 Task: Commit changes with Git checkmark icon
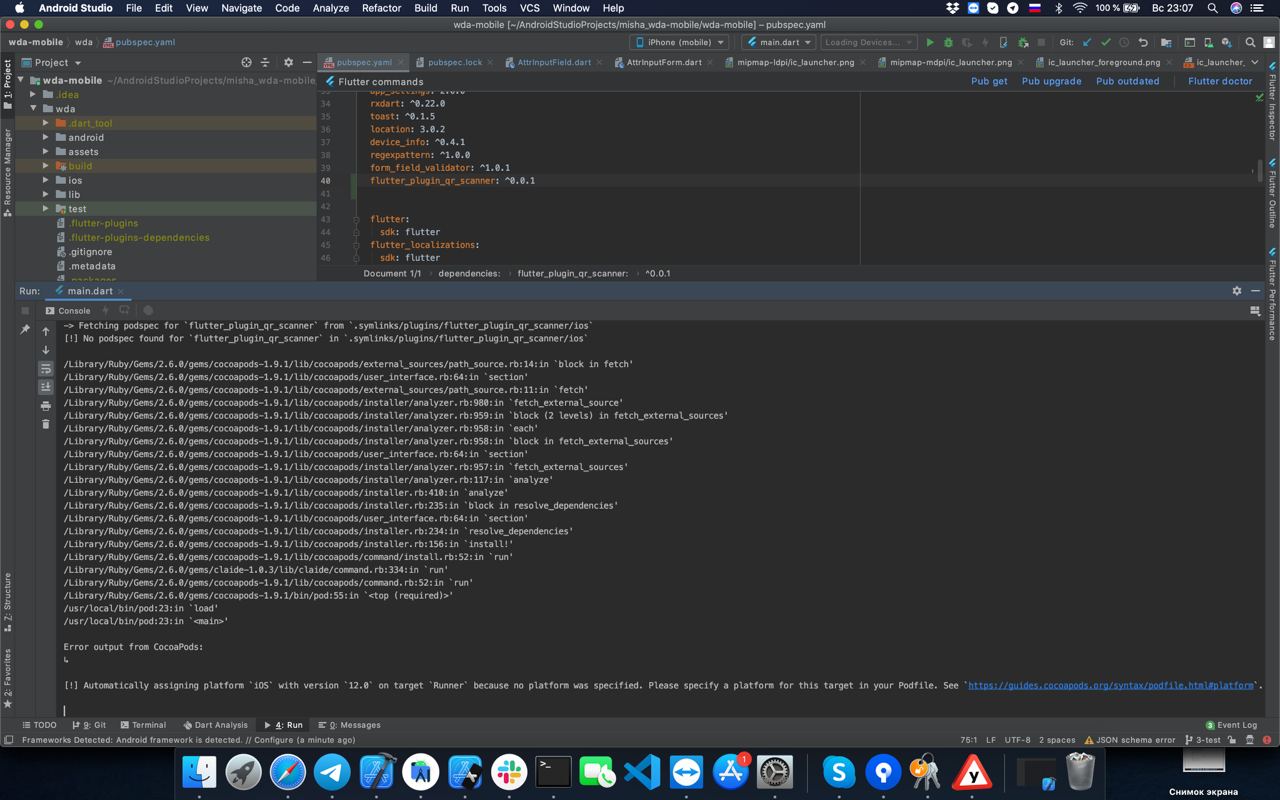click(x=1106, y=42)
